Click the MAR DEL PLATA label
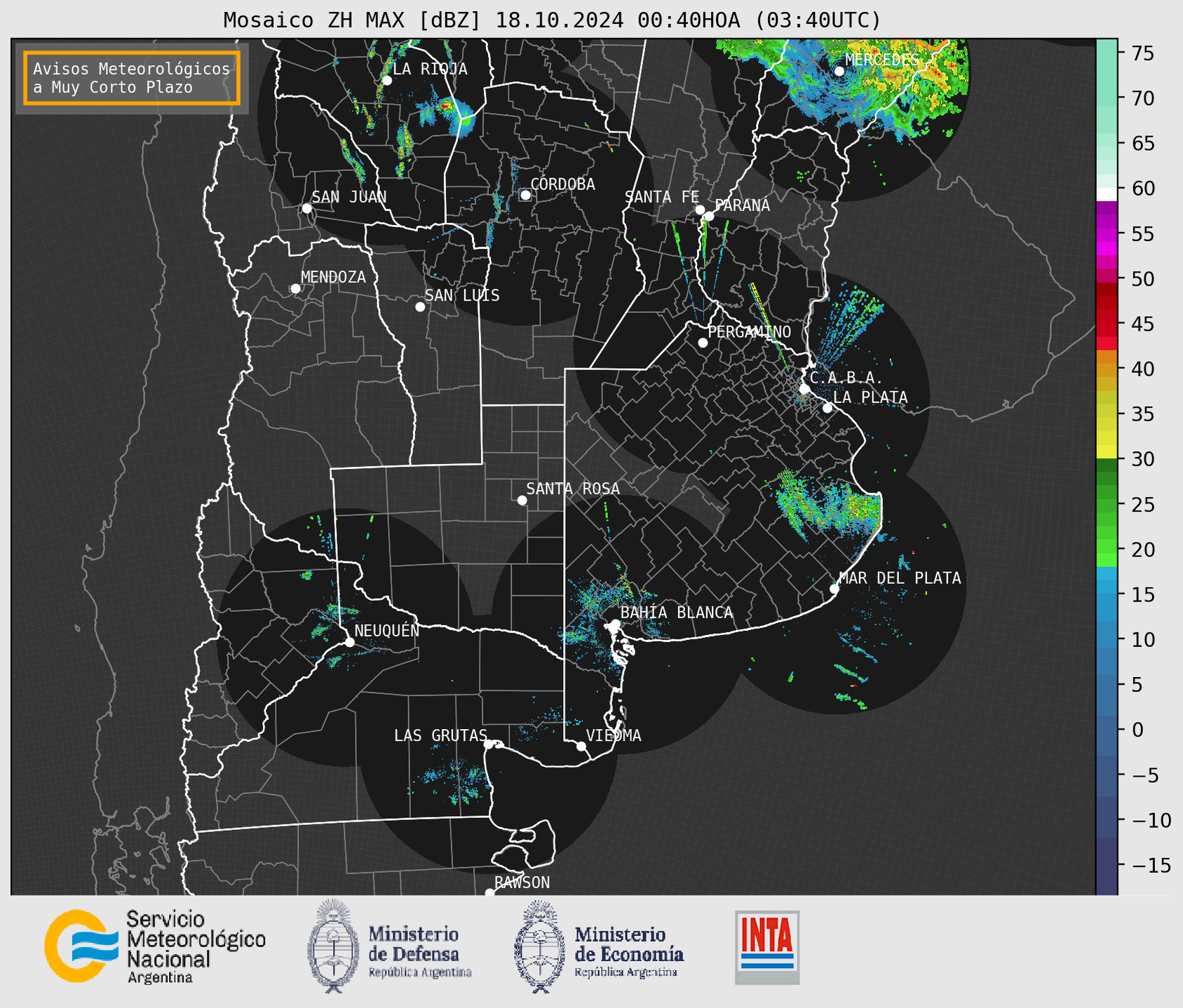1183x1008 pixels. click(x=900, y=578)
